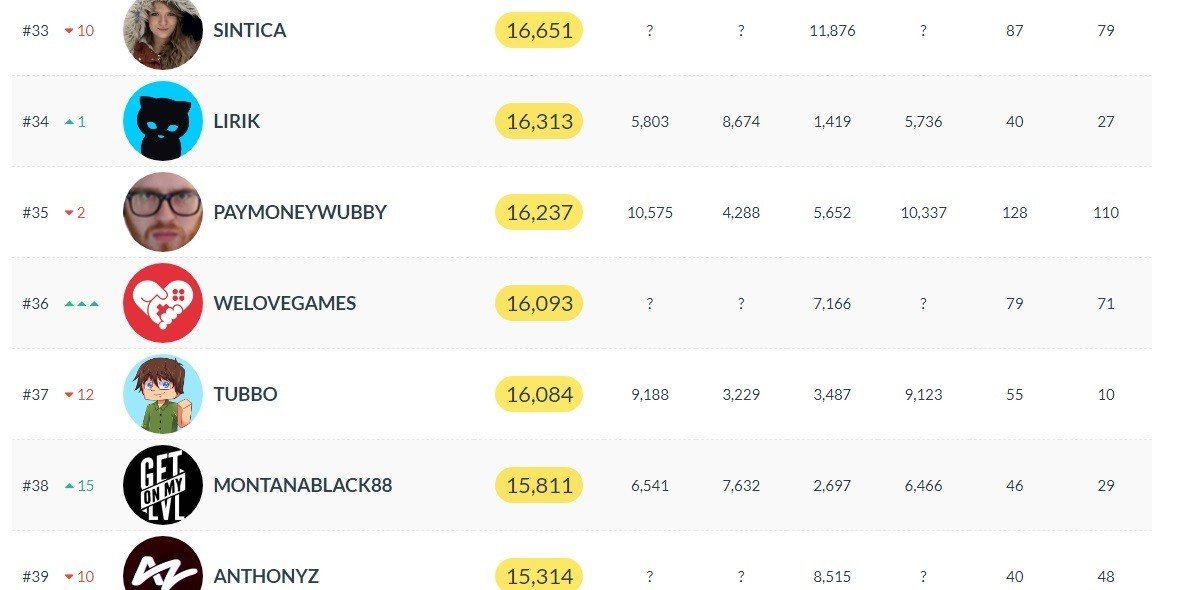The width and height of the screenshot is (1200, 590).
Task: Select TUBBO's cartoon avatar
Action: [x=163, y=394]
